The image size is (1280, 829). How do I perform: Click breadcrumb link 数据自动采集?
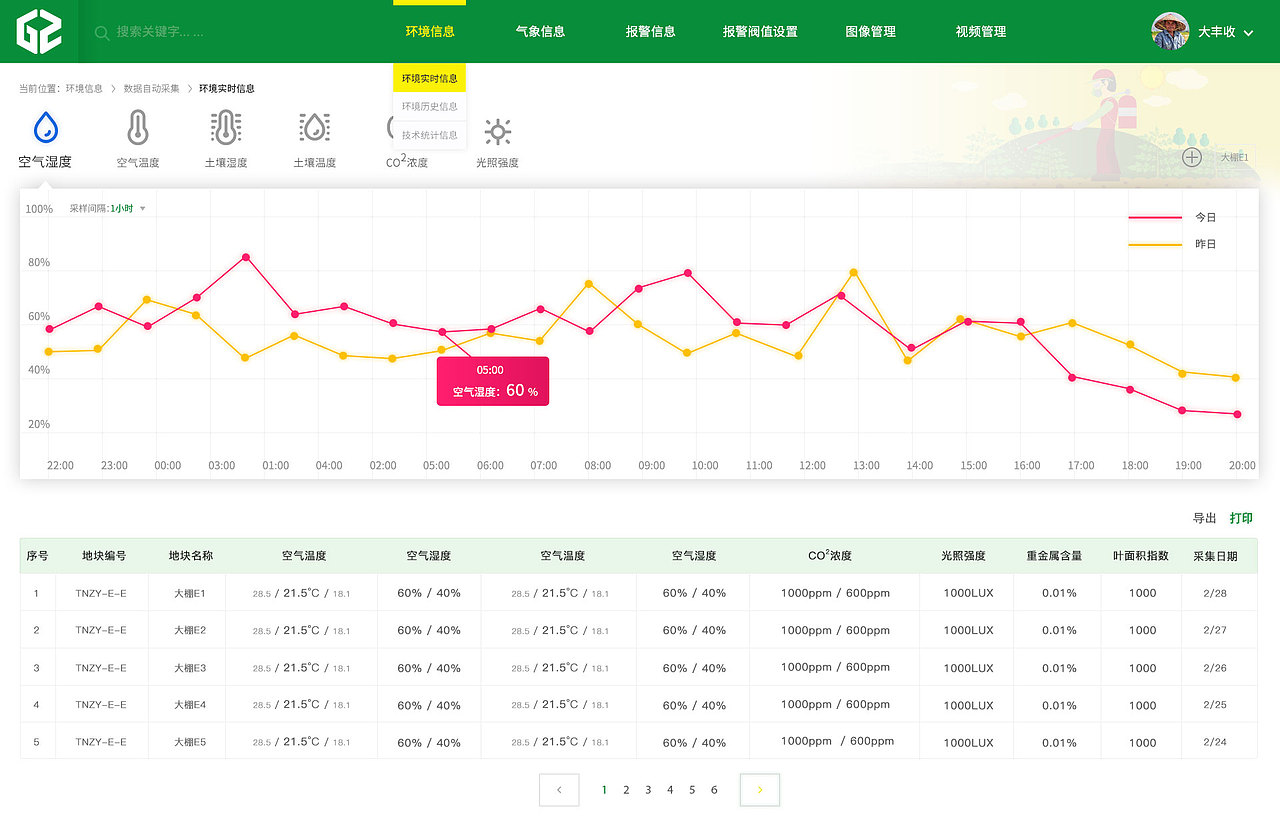click(x=152, y=88)
